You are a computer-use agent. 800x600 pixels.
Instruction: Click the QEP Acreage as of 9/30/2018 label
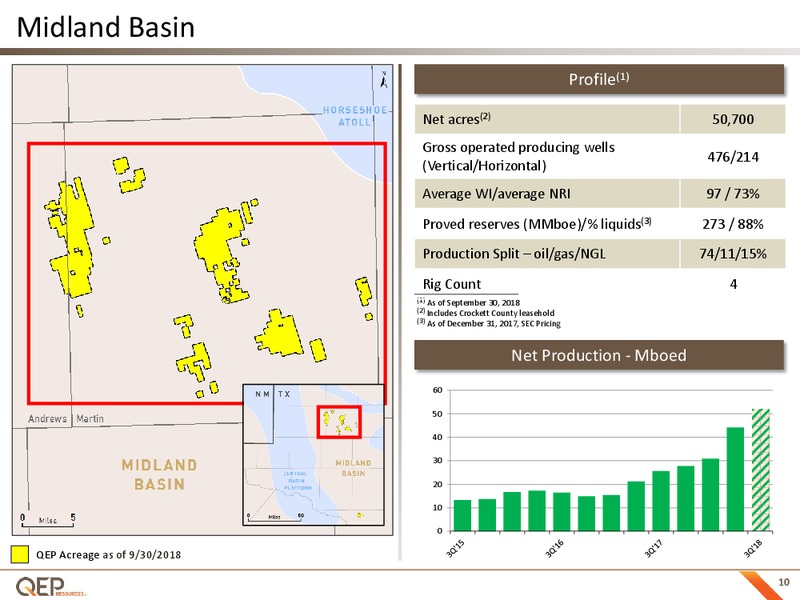tap(108, 555)
